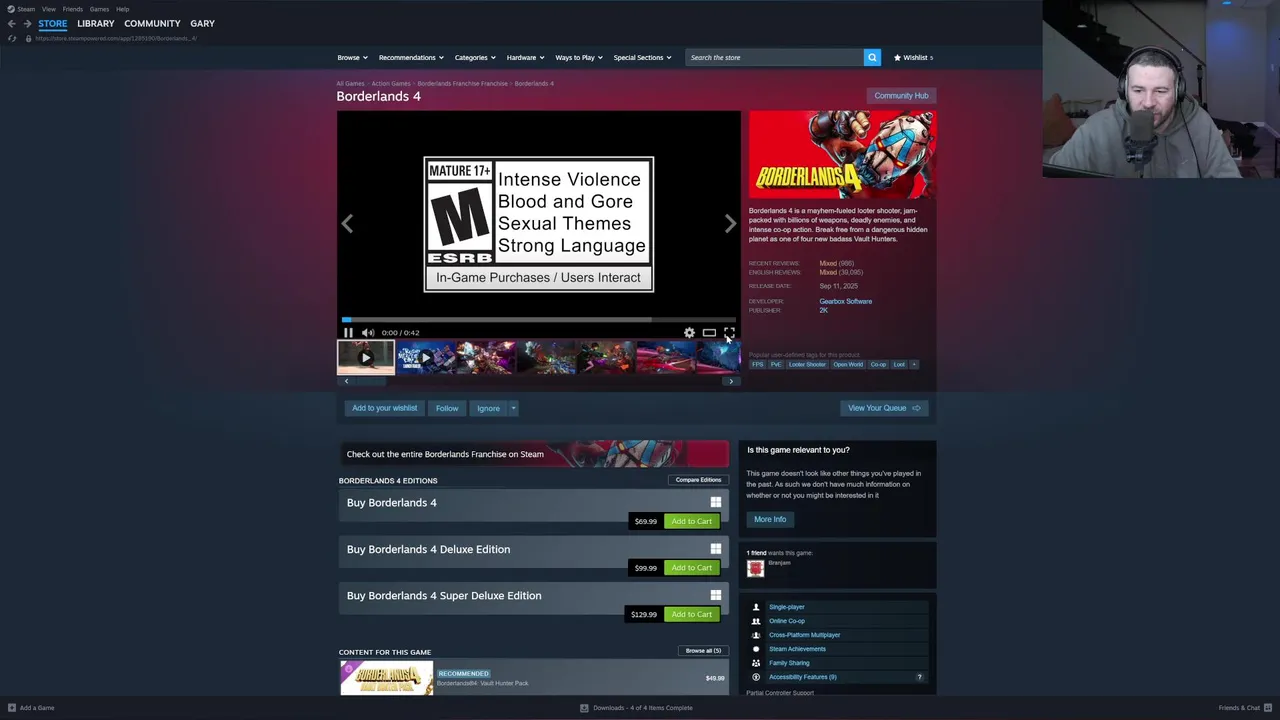Click the Looter Shooter tag

click(807, 364)
